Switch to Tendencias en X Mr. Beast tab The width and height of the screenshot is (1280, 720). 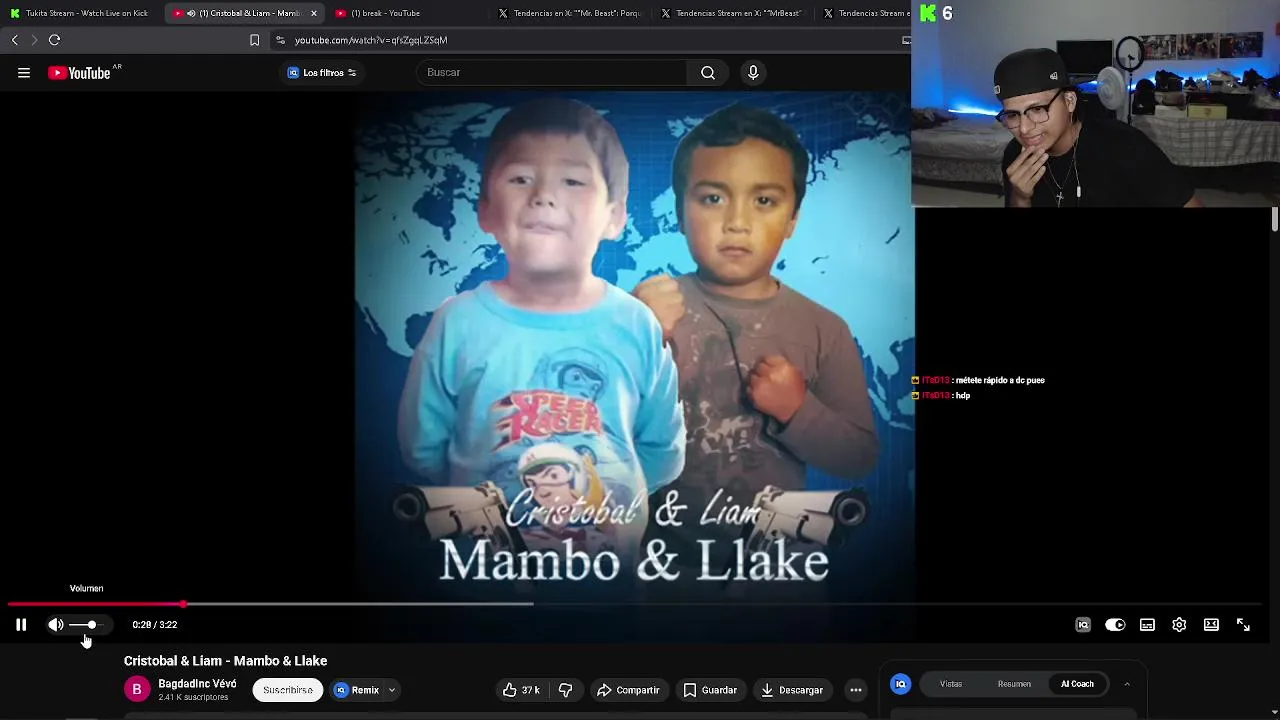(x=572, y=13)
